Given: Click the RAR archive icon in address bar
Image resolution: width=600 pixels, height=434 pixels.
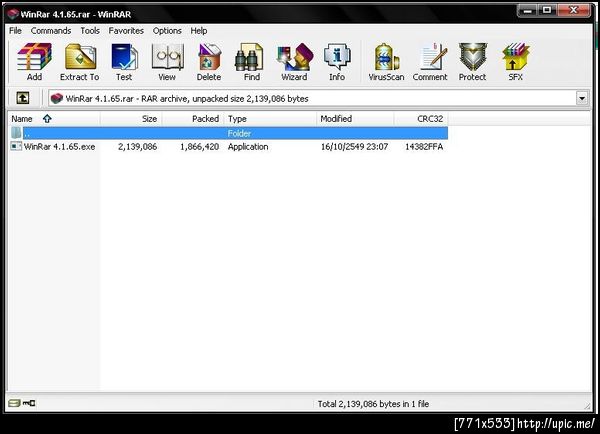Looking at the screenshot, I should (57, 98).
